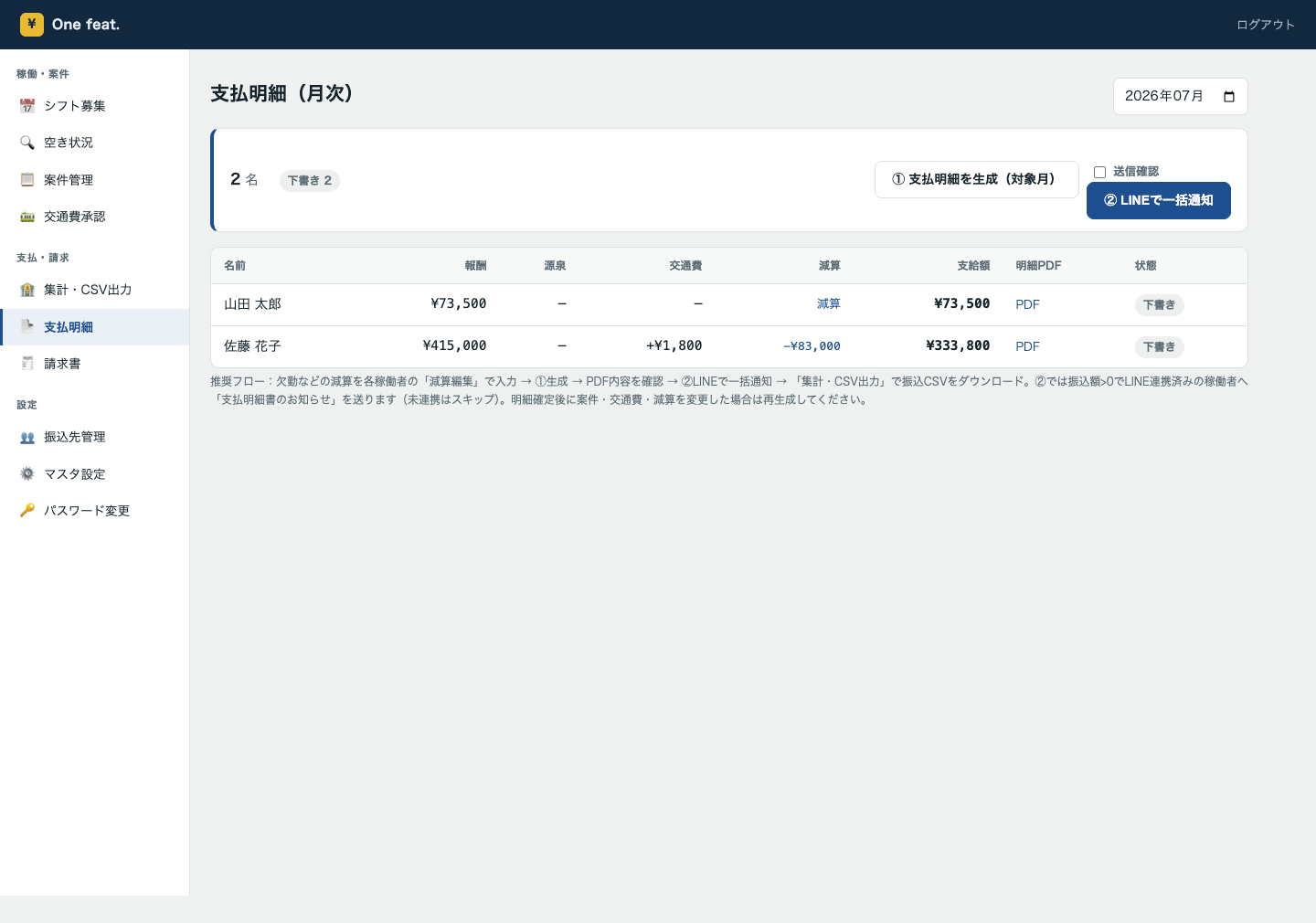Click the 明細PDF column header
The image size is (1316, 923).
[1038, 266]
